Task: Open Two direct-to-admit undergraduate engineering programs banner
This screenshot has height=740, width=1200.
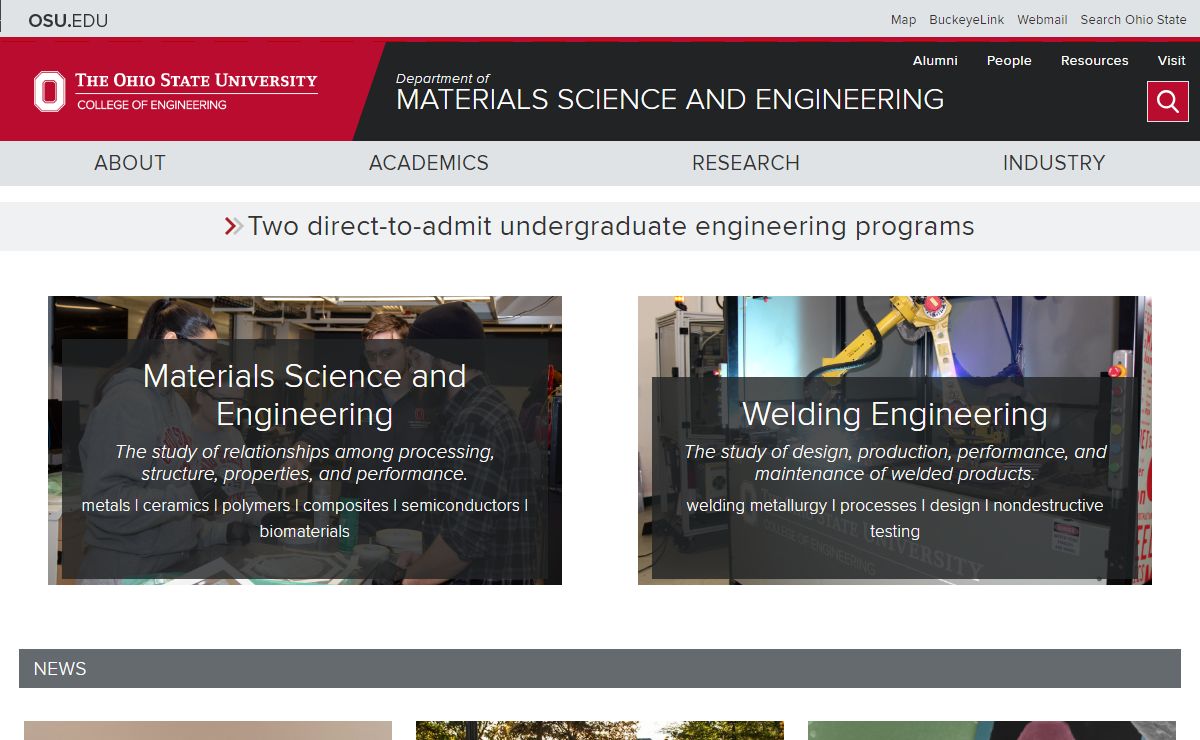Action: pyautogui.click(x=611, y=226)
